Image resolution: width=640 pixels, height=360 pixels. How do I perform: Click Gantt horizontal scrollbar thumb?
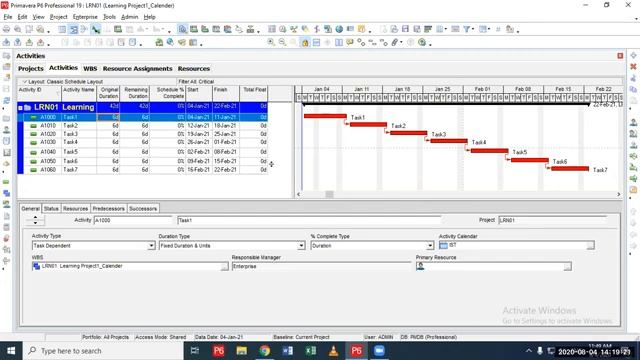click(x=329, y=194)
